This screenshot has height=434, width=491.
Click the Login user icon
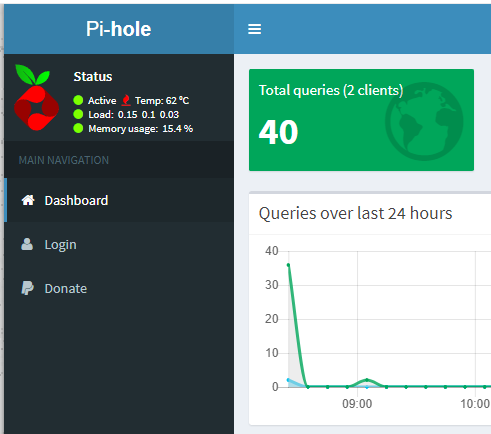click(x=27, y=244)
